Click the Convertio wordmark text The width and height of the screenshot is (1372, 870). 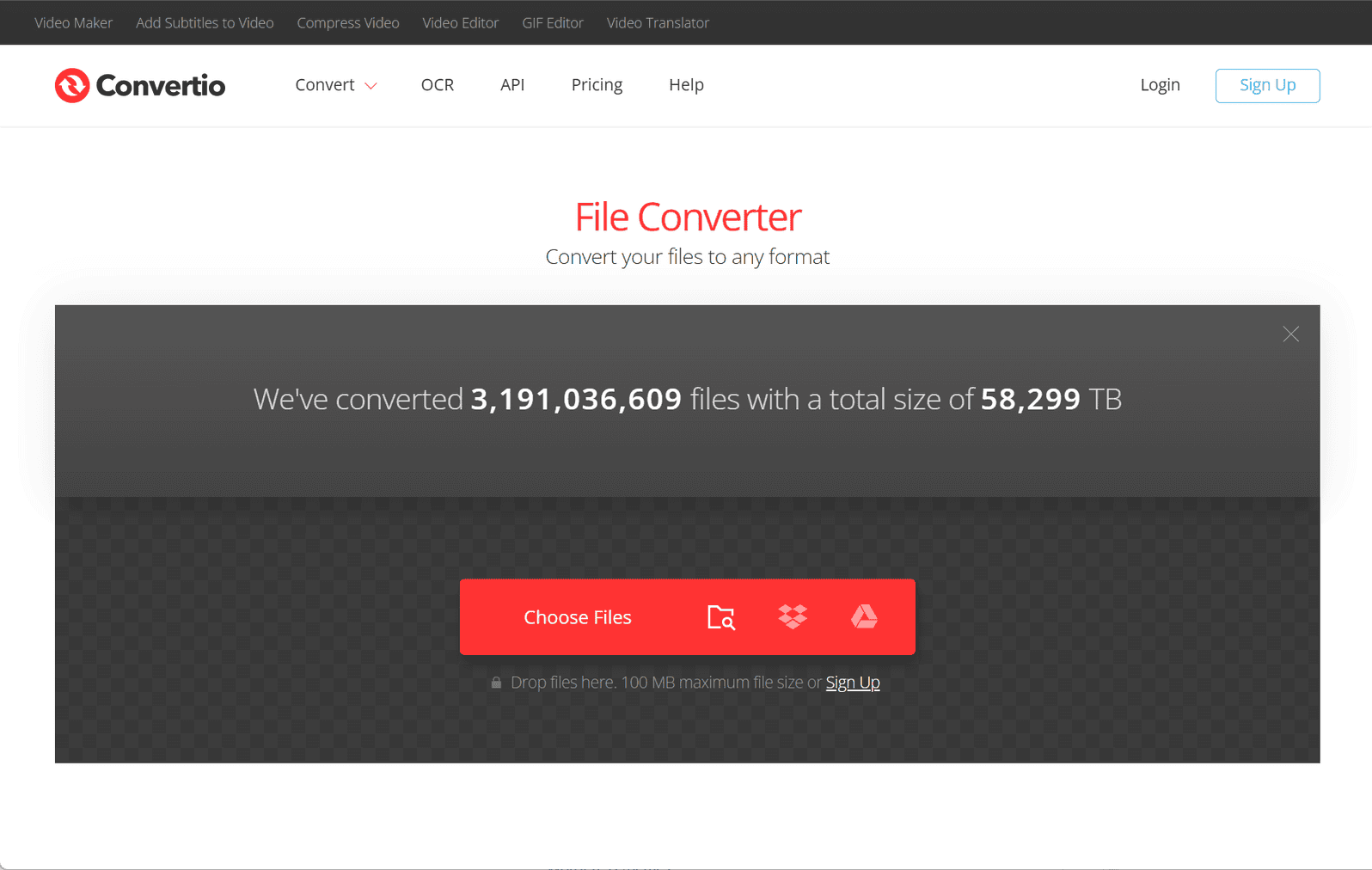pos(161,86)
